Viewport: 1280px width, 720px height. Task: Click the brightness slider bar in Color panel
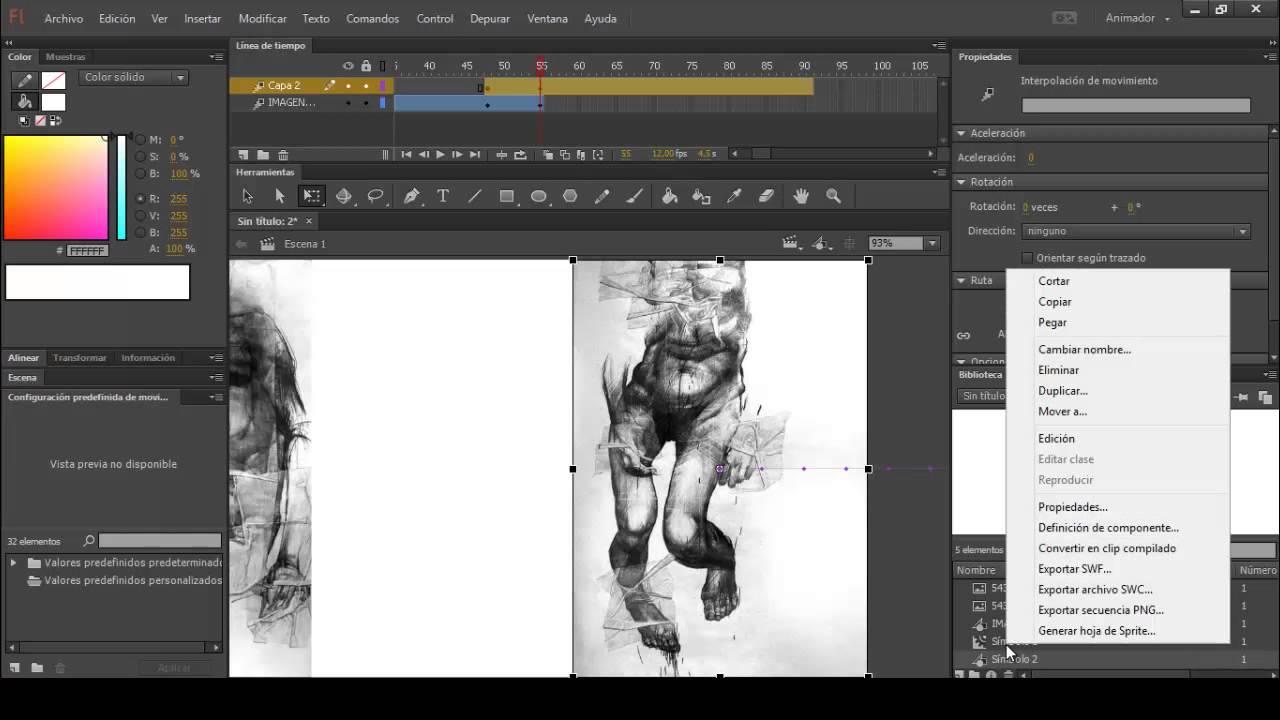(x=122, y=187)
